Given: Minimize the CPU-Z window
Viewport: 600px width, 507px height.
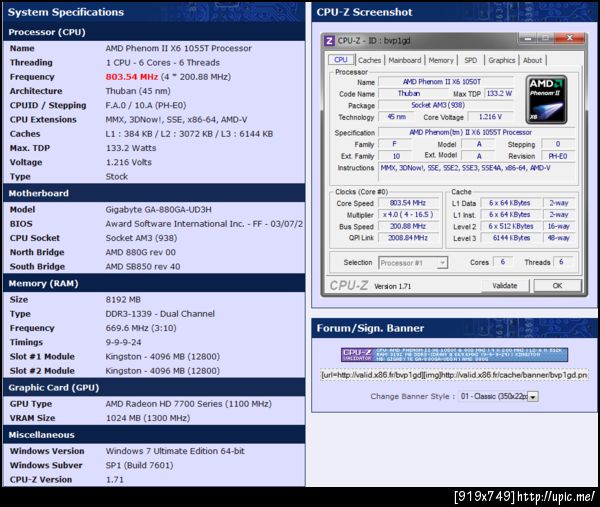Looking at the screenshot, I should (x=528, y=38).
